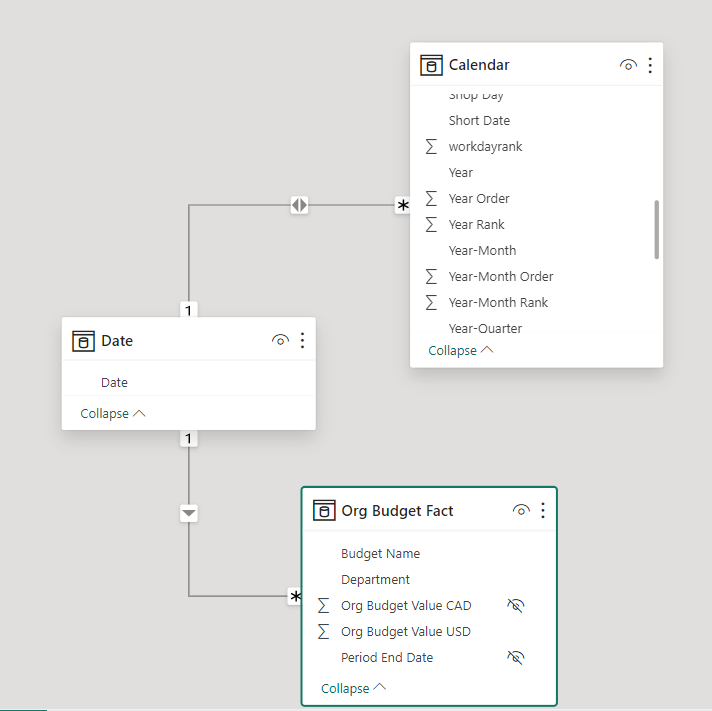712x711 pixels.
Task: Open Calendar table more options menu
Action: tap(650, 65)
